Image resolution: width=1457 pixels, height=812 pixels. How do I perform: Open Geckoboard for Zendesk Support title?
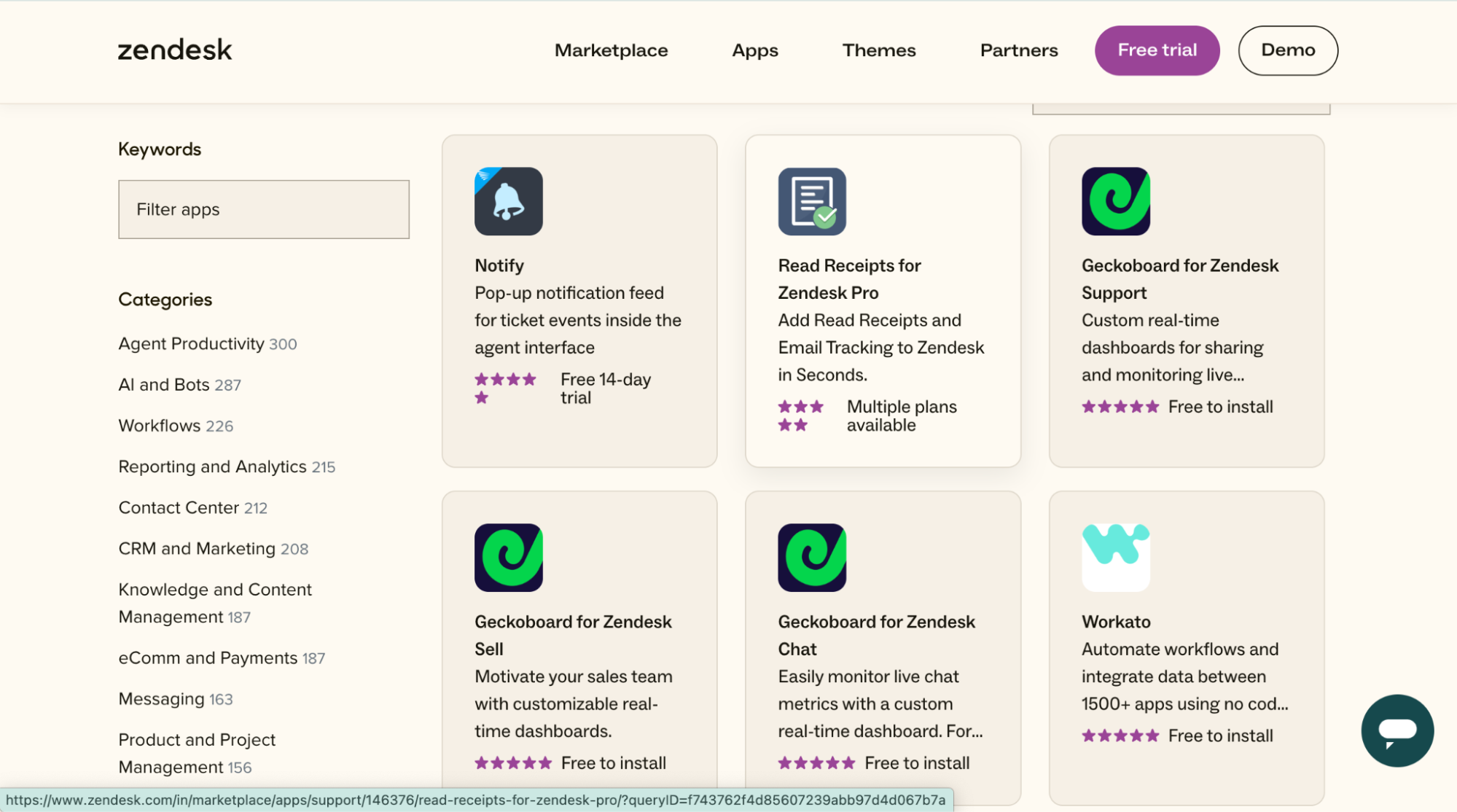[1180, 279]
